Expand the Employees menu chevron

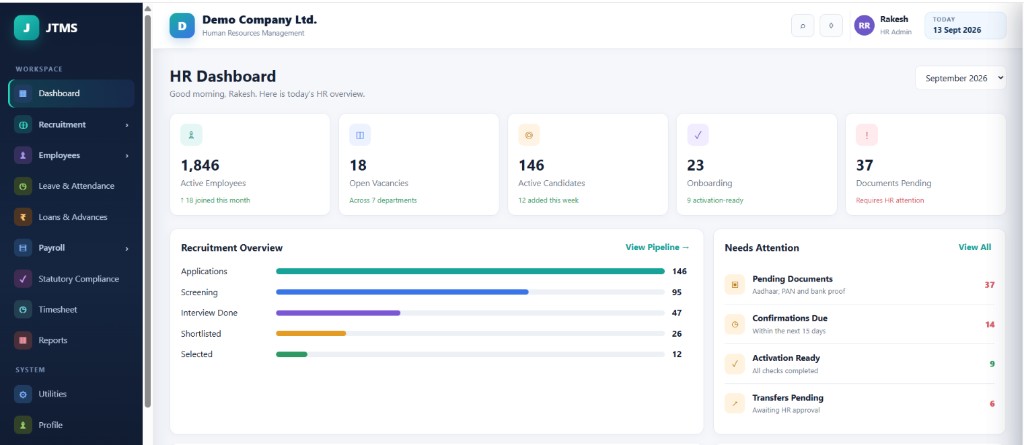[x=127, y=156]
